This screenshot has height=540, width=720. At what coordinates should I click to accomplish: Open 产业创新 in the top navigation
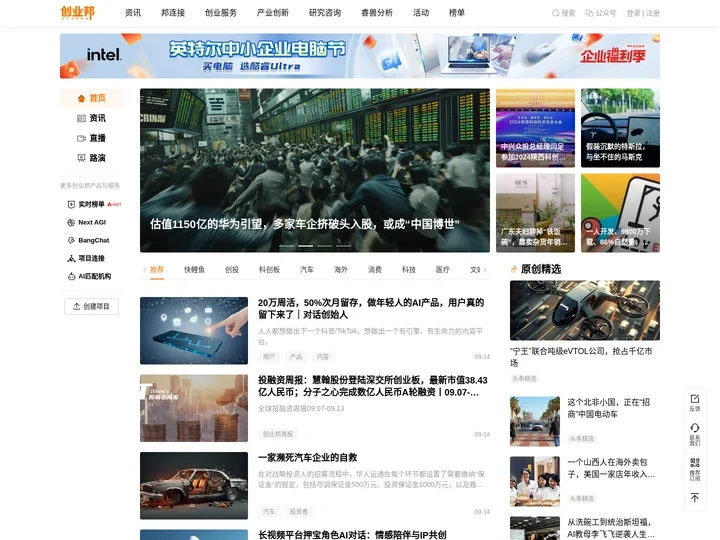[x=273, y=13]
